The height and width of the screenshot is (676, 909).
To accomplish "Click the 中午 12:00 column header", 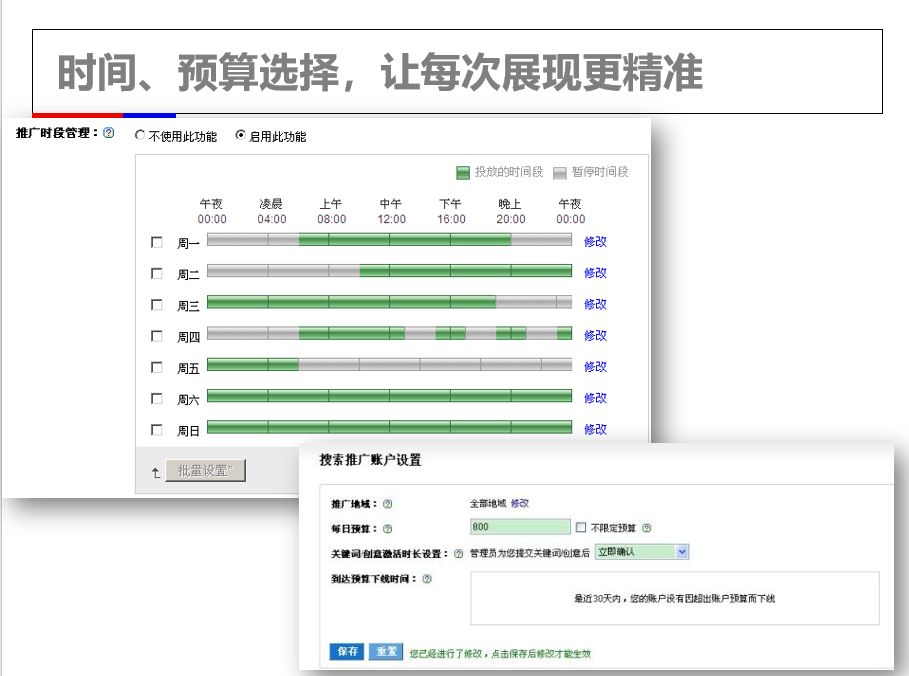I will coord(391,212).
